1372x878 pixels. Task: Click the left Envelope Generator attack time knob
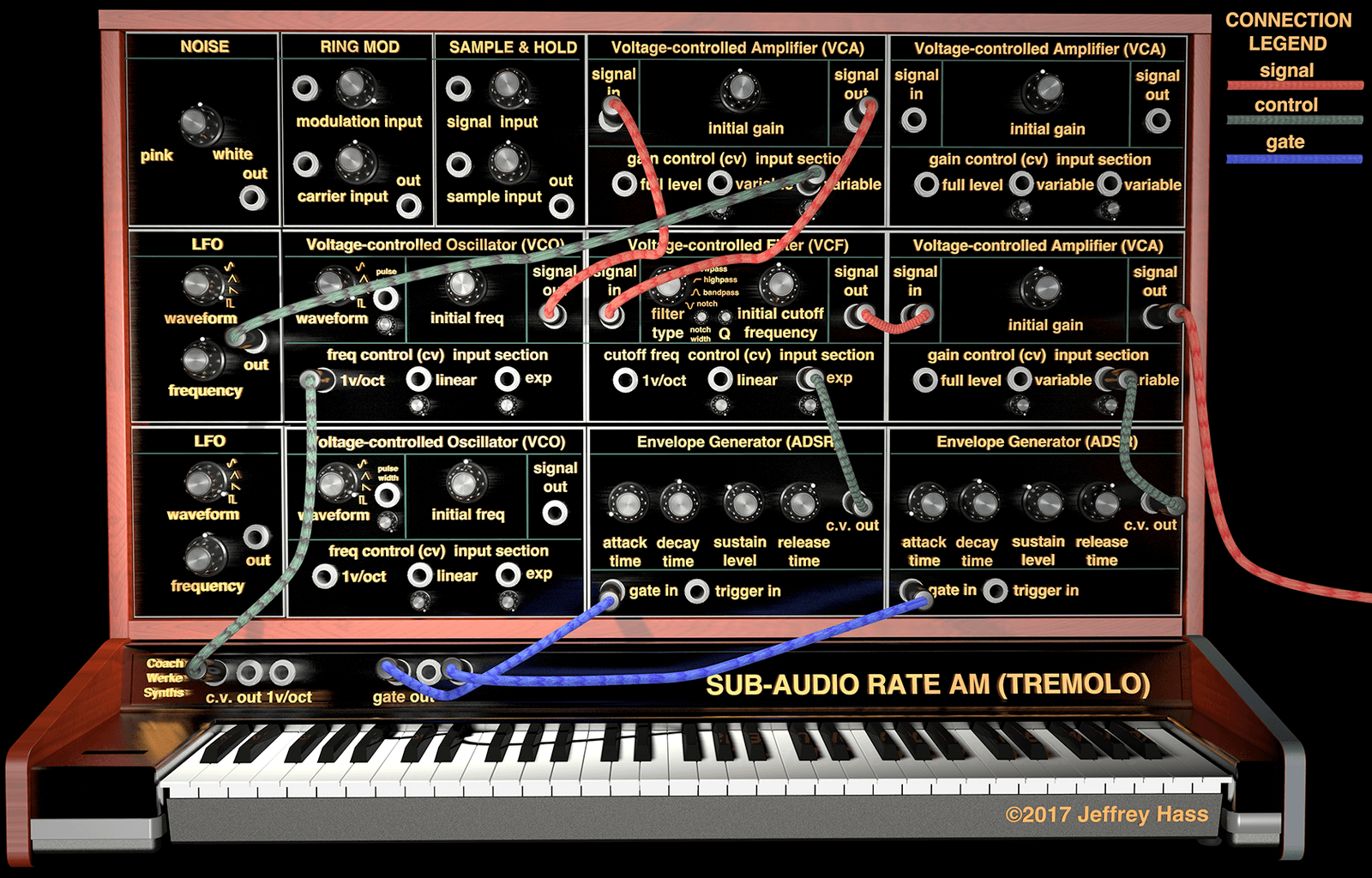pos(627,502)
